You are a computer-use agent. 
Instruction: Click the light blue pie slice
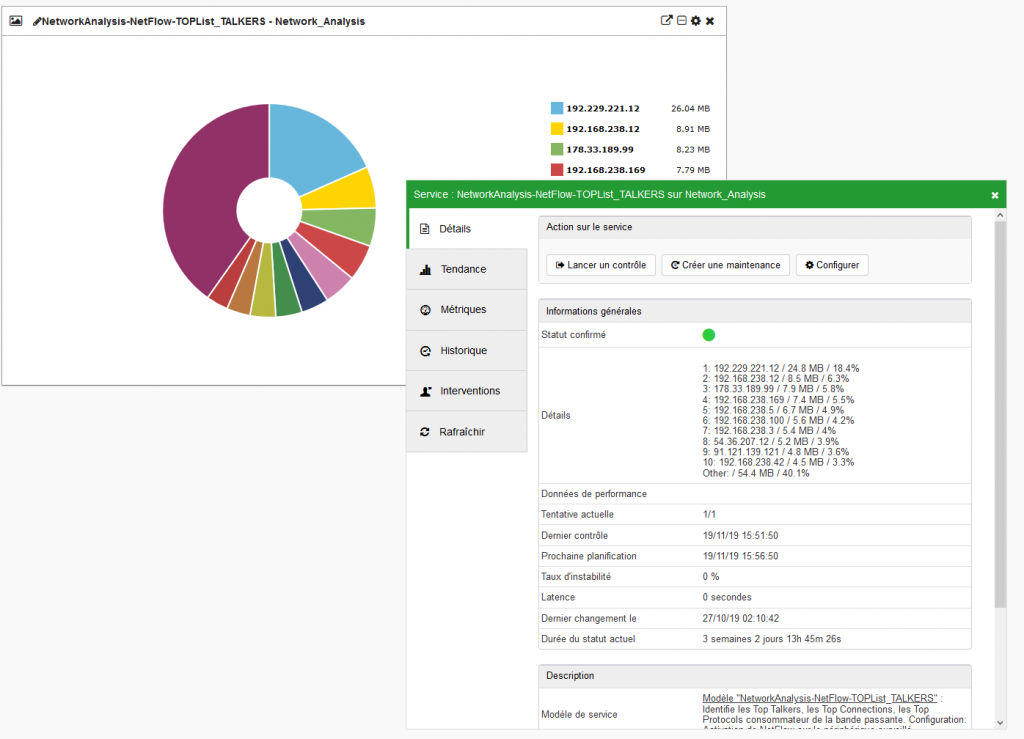coord(310,147)
